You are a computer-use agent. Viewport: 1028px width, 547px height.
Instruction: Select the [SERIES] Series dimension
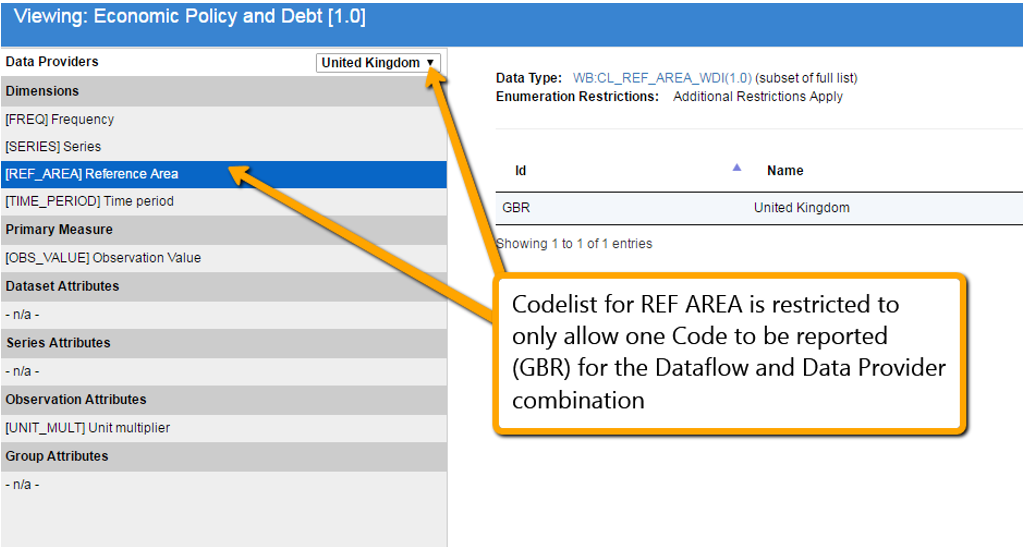pos(53,146)
